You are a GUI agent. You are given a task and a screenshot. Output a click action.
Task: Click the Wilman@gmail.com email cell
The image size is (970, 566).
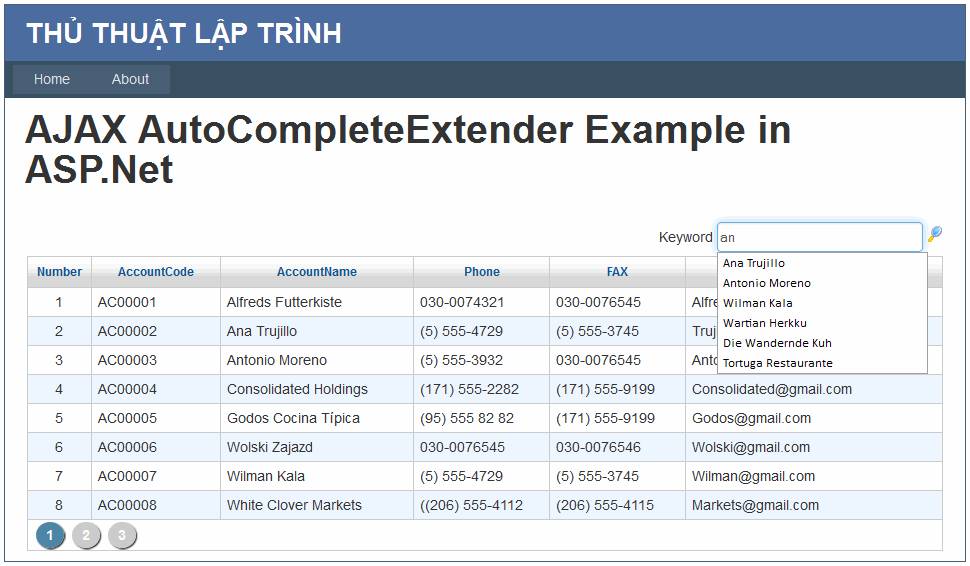(814, 476)
